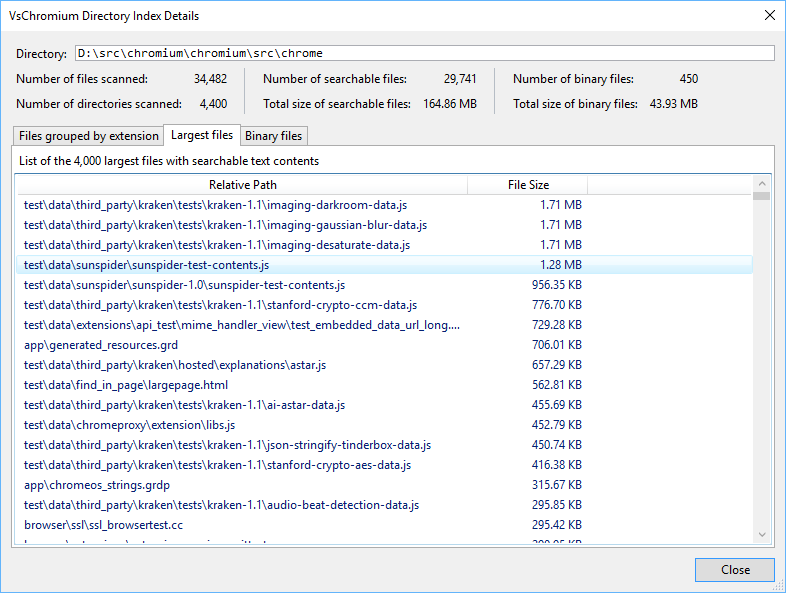The image size is (786, 593).
Task: Click the 956.35 KB file size cell
Action: (x=556, y=285)
